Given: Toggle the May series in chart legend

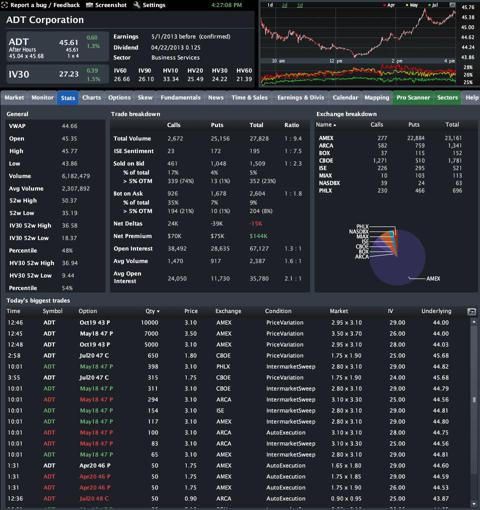Looking at the screenshot, I should point(412,5).
